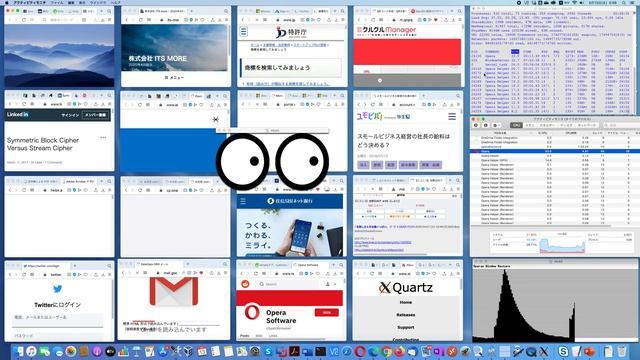Click the Search field on the Opera add-ons page
Viewport: 640px width, 360px height.
coord(287,284)
